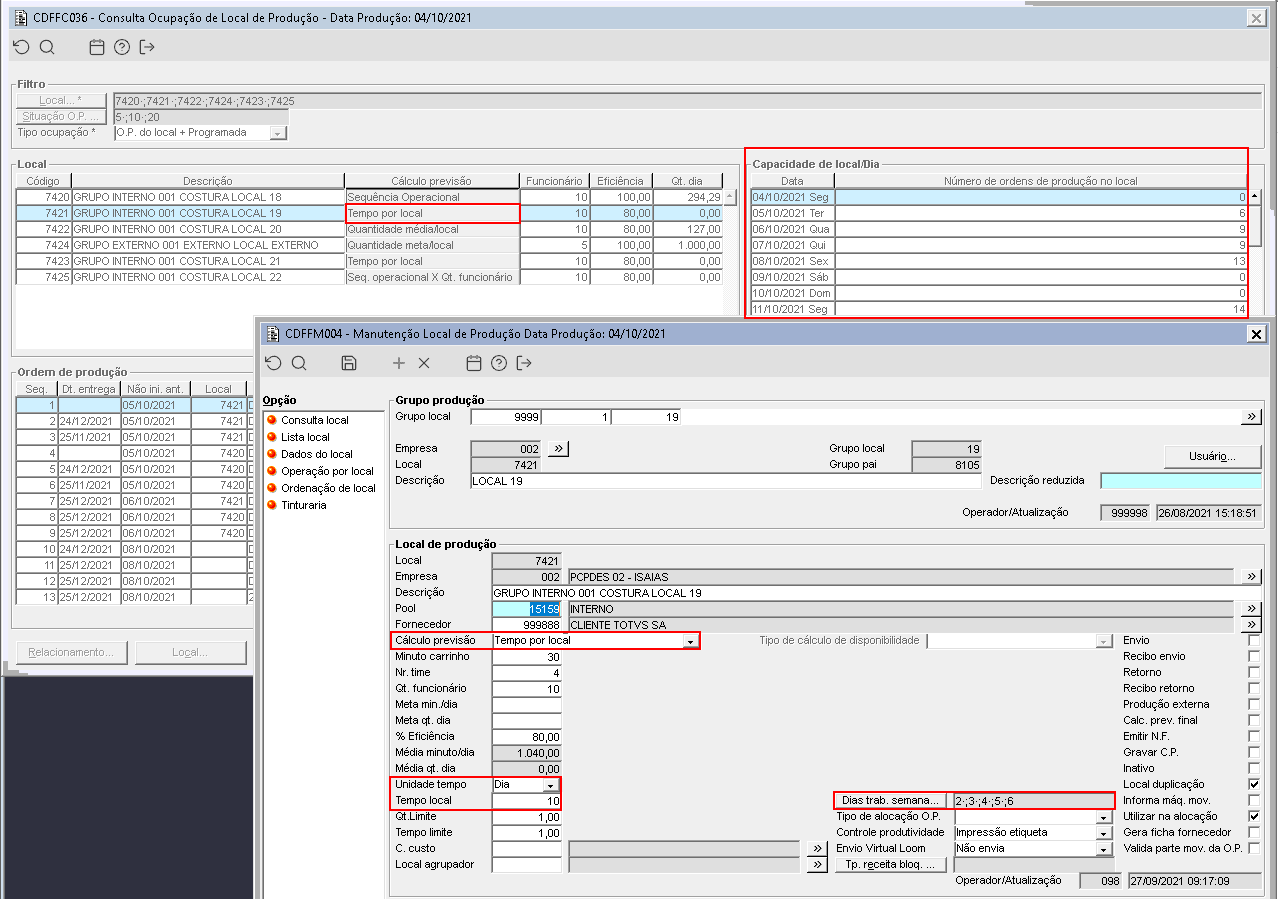Click the » lookup beside CLIENTE TOTVS SA
Viewport: 1278px width, 899px height.
point(1251,624)
